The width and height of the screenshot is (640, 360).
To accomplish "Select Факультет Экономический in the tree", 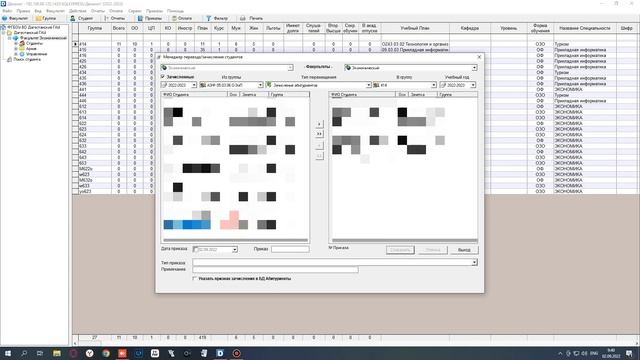I will pyautogui.click(x=43, y=38).
